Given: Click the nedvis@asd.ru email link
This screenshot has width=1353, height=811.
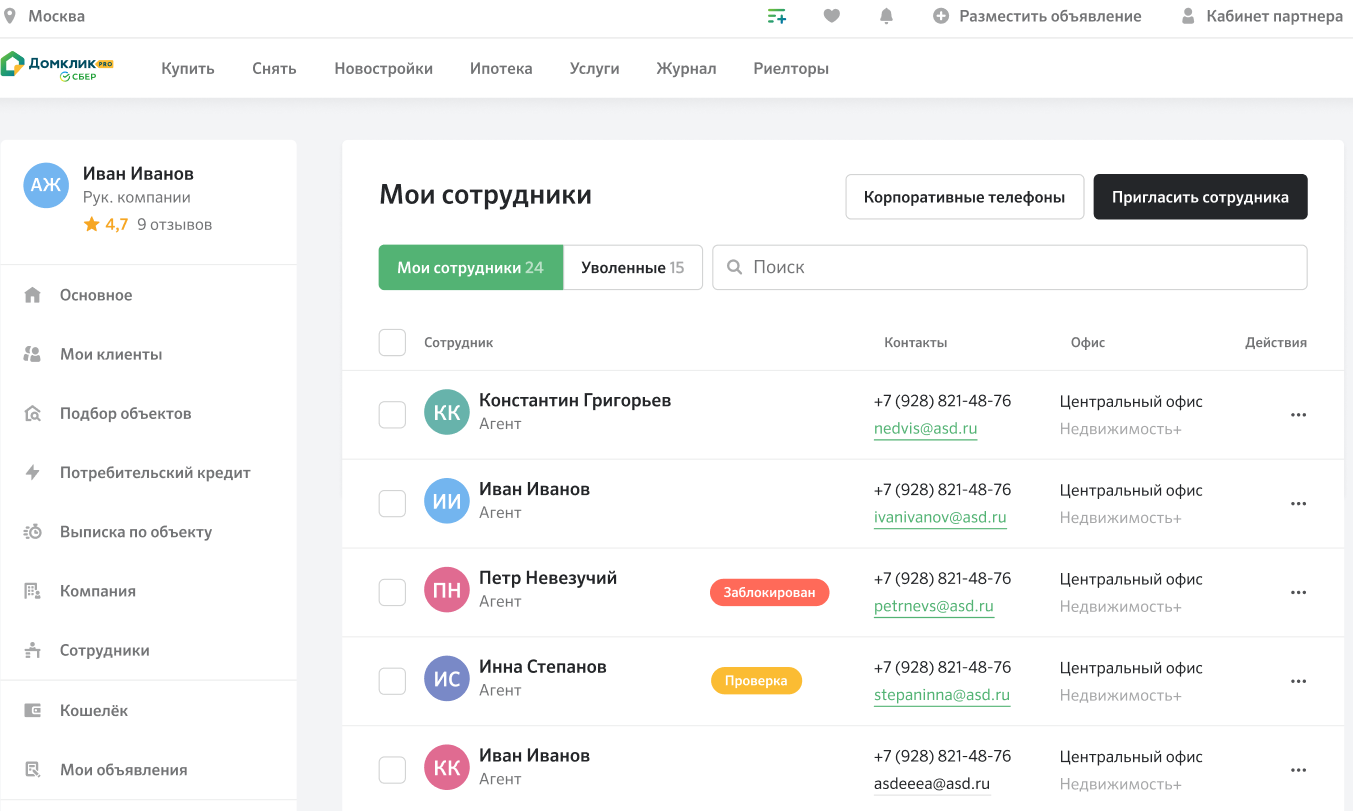Looking at the screenshot, I should point(925,429).
